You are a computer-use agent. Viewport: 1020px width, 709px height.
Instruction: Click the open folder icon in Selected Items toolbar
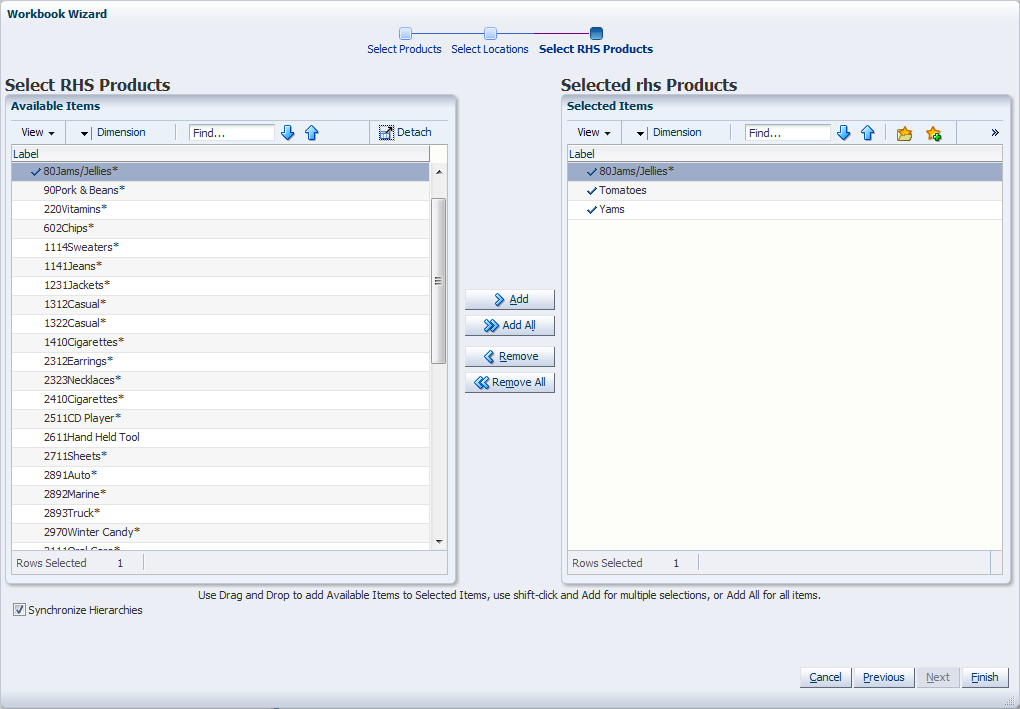[x=904, y=133]
